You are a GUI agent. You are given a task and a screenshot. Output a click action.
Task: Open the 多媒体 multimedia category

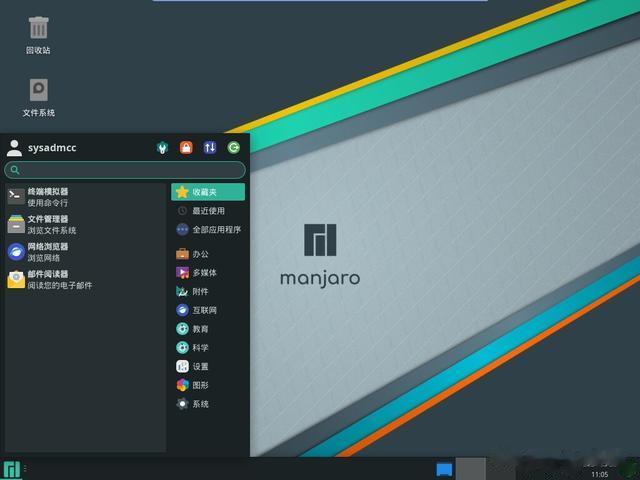coord(208,273)
